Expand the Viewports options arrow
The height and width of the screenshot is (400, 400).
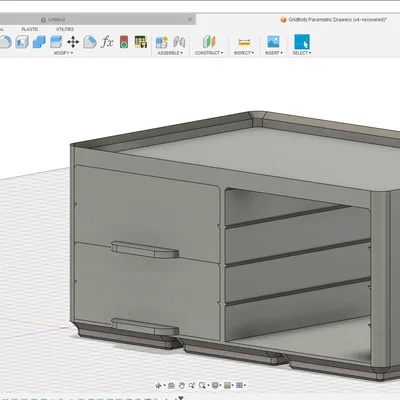coord(245,386)
